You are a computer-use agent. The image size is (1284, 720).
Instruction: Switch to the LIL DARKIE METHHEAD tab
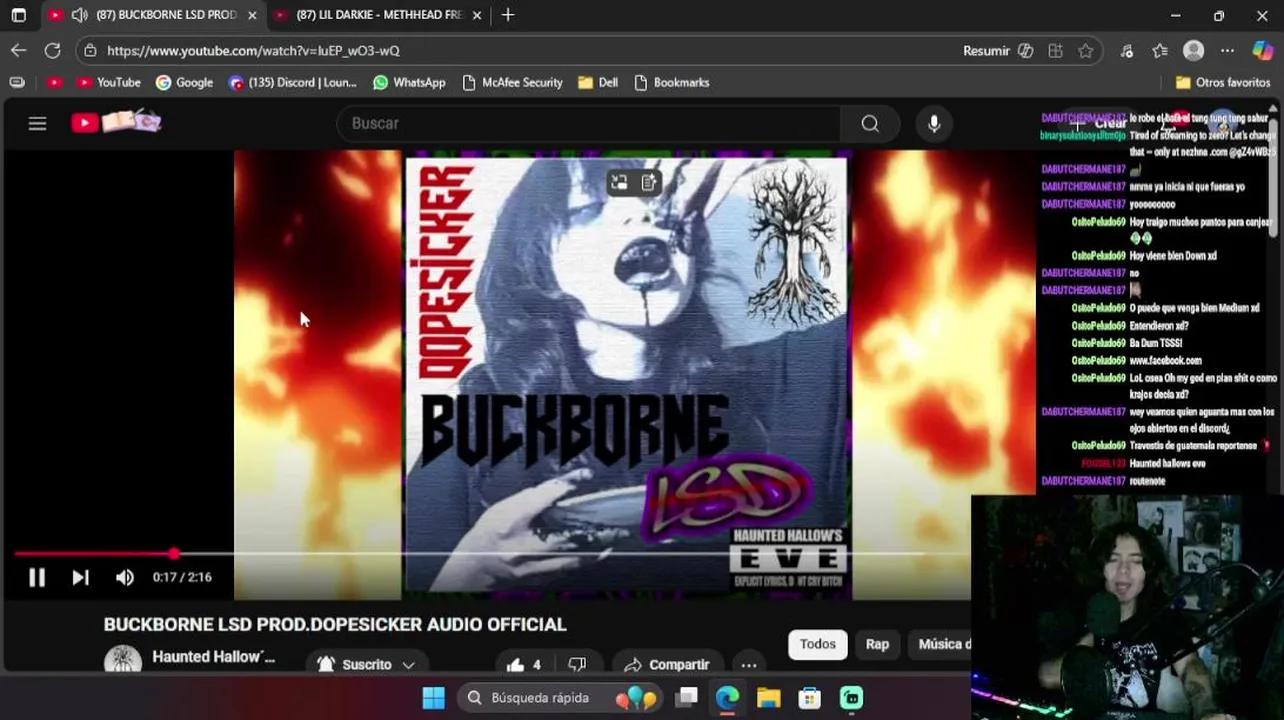378,15
